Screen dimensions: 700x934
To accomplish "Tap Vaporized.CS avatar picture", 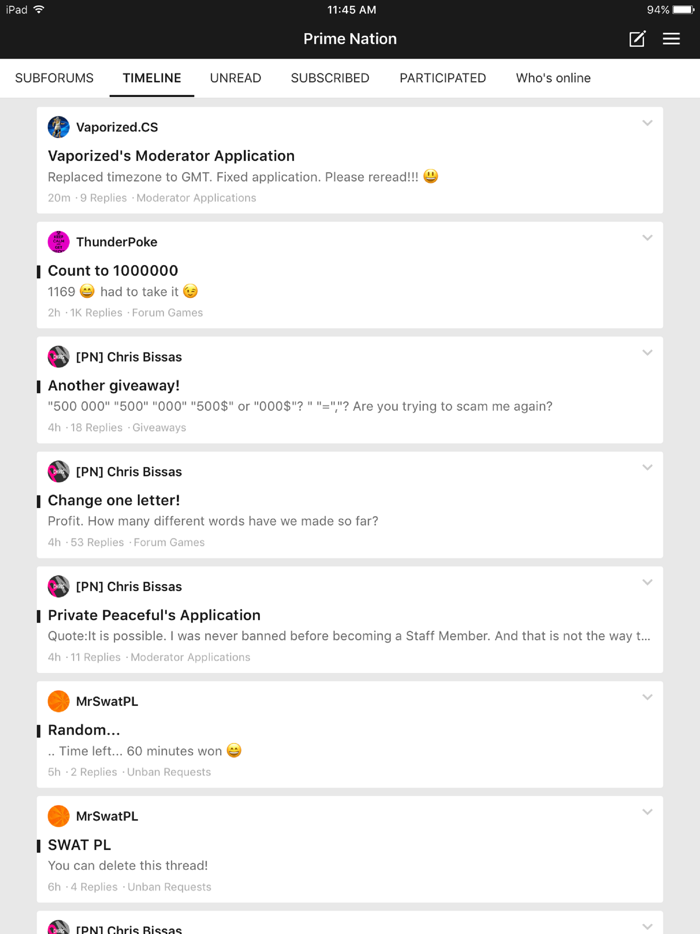I will click(59, 127).
